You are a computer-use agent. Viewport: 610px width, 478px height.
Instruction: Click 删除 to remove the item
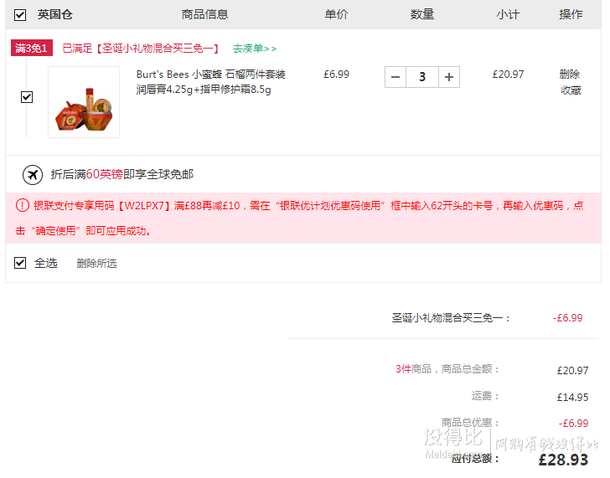570,74
